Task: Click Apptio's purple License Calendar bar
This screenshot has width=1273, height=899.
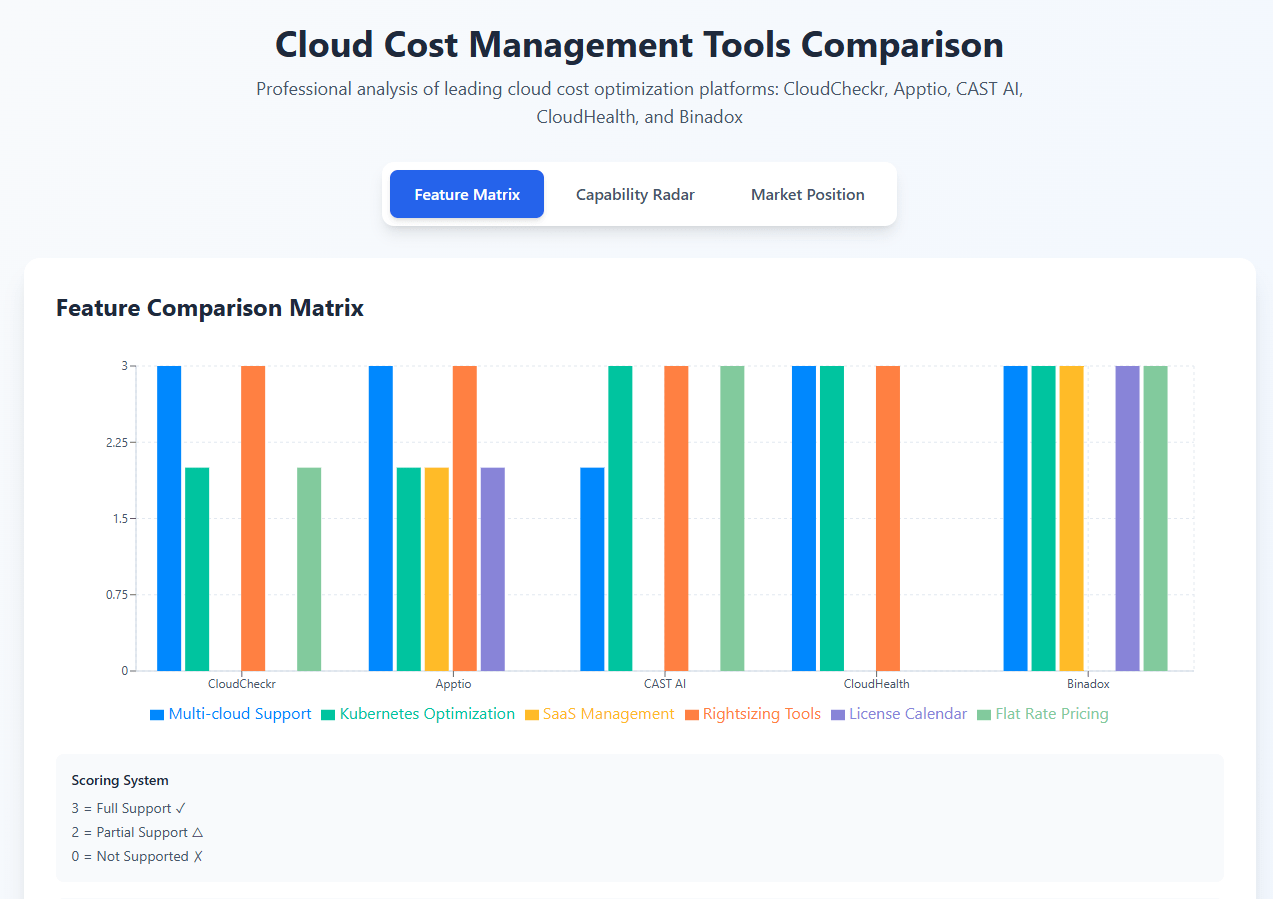Action: [493, 569]
